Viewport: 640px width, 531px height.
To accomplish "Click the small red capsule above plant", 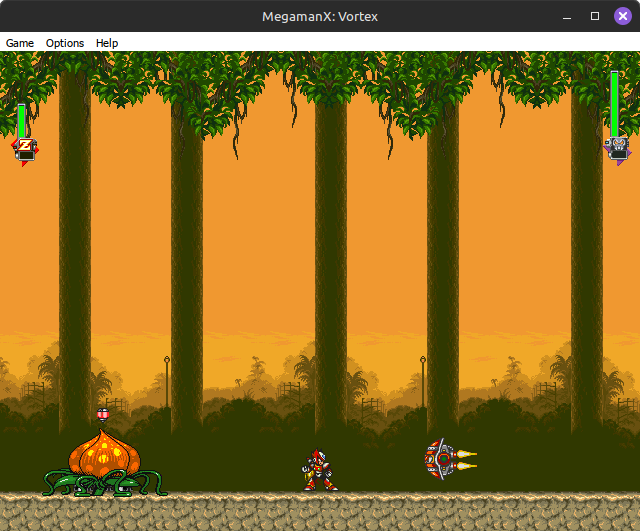I will [103, 415].
